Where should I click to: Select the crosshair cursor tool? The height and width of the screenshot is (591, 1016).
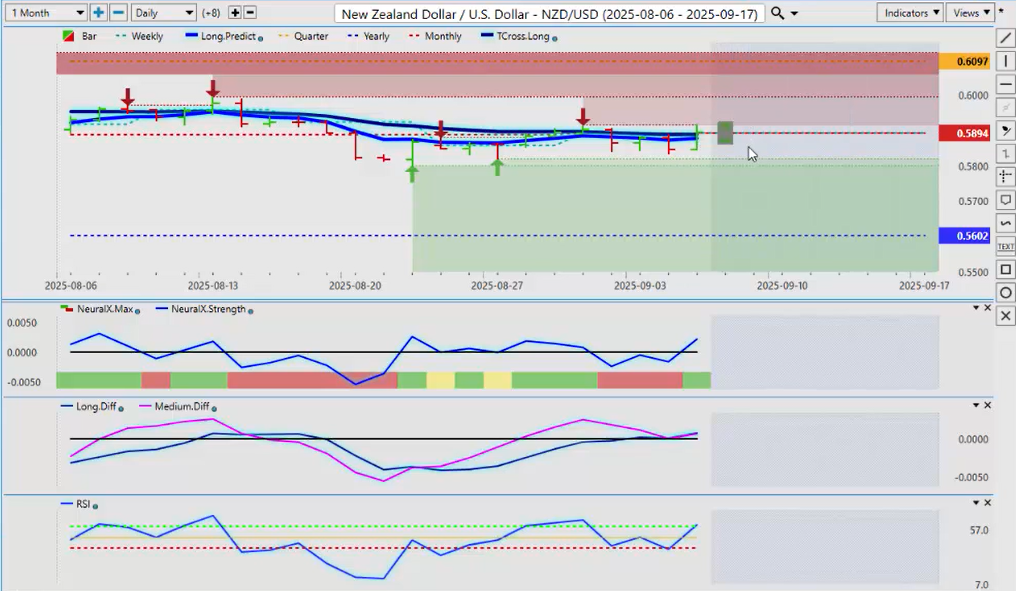click(1005, 176)
